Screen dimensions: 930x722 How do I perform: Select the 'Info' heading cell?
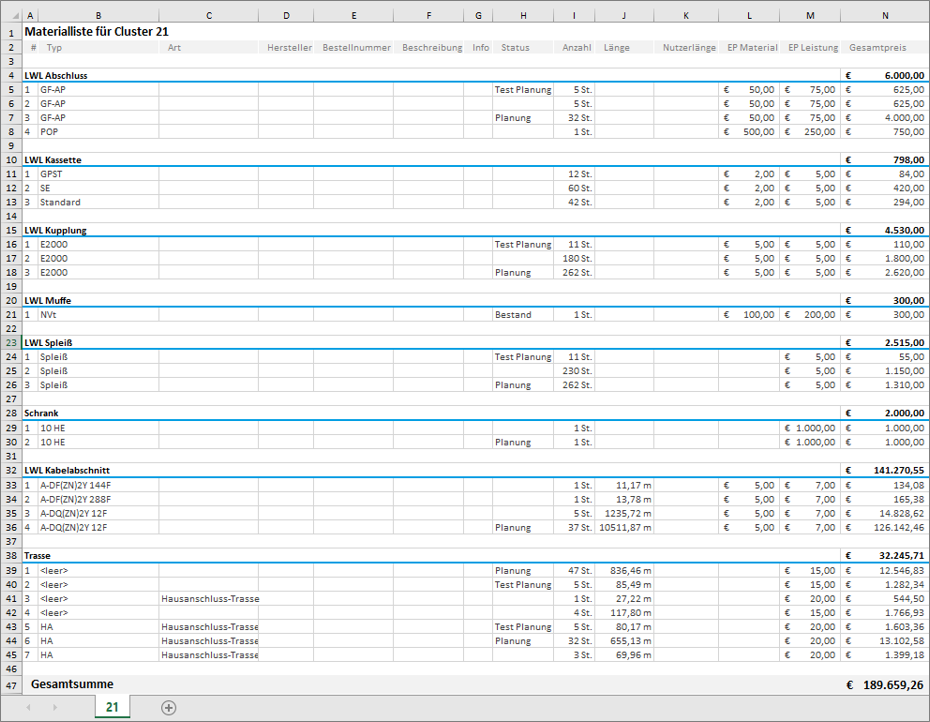tap(478, 47)
